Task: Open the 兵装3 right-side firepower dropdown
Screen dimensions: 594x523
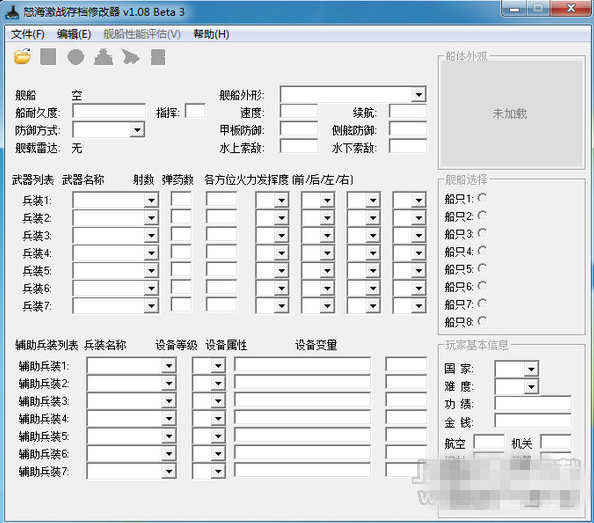Action: [419, 235]
